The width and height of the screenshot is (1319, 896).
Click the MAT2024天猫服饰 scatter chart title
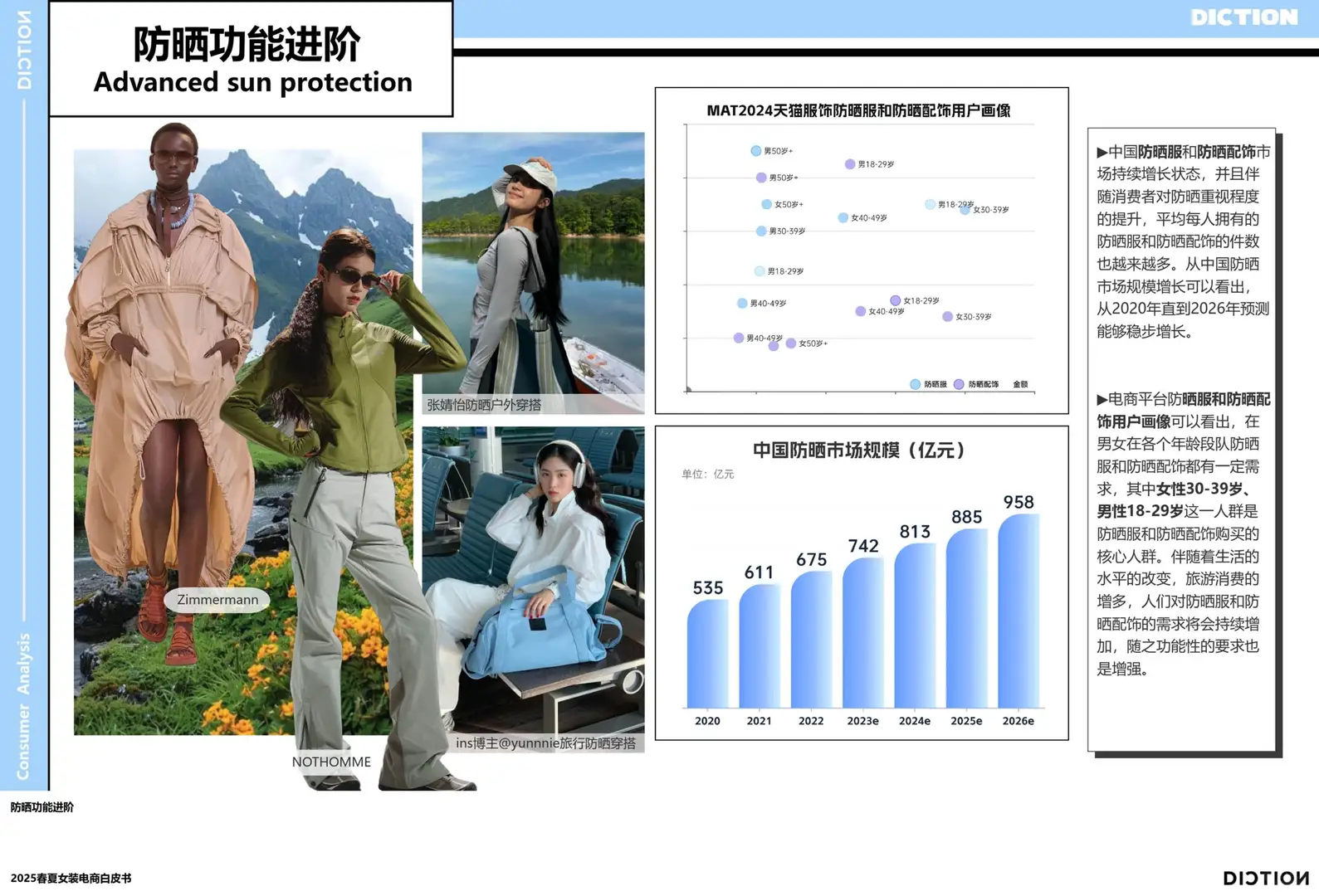[858, 110]
